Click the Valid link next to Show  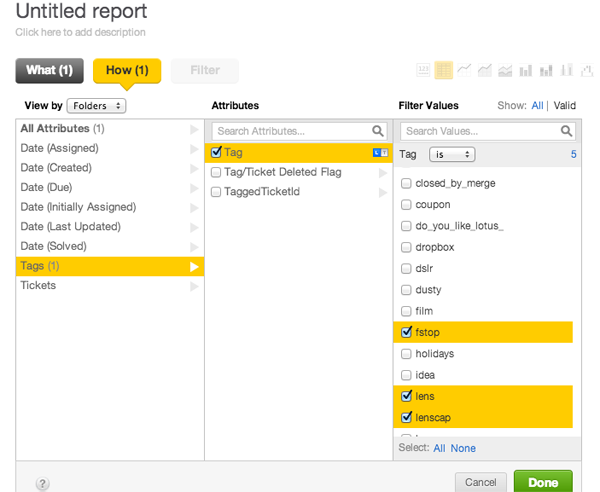coord(564,105)
